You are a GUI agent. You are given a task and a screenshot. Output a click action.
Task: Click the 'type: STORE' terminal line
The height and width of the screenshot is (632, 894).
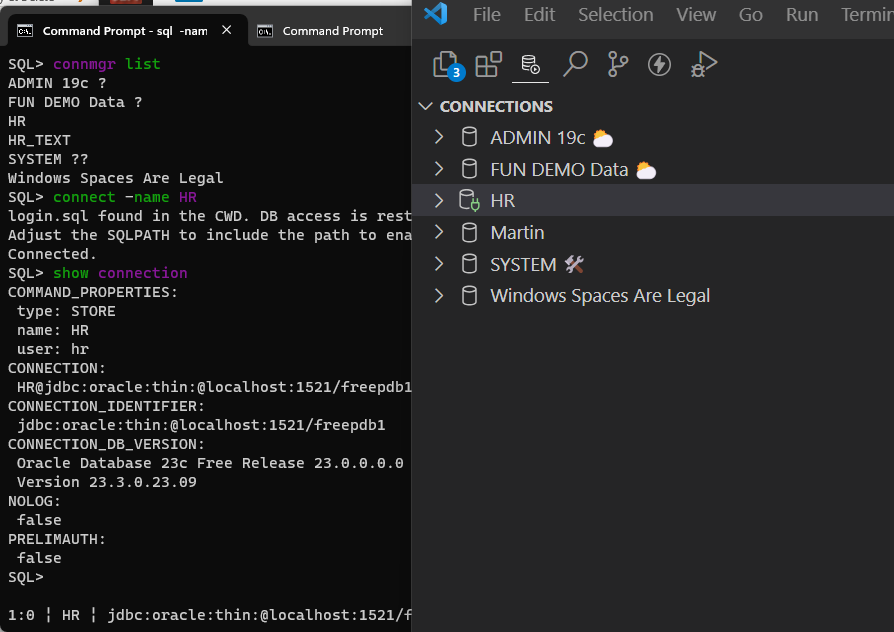[x=66, y=311]
